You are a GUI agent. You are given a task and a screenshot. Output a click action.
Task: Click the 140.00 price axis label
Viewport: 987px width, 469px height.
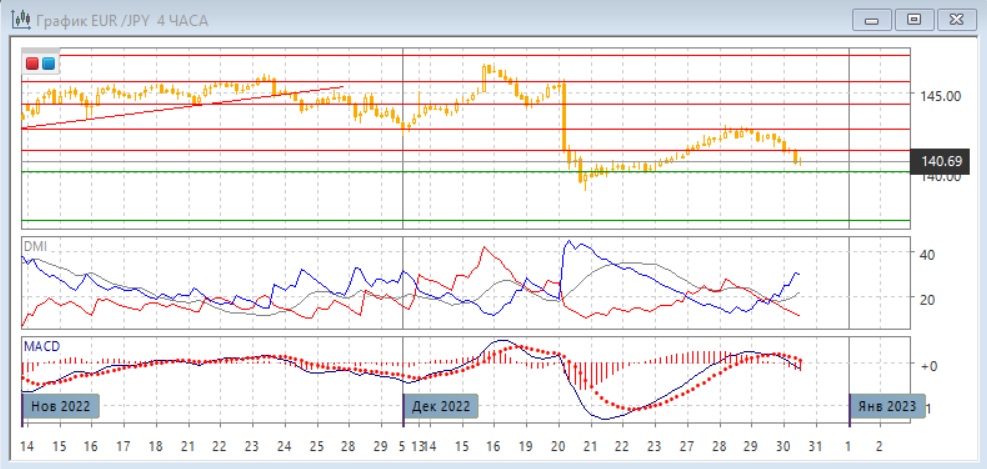pyautogui.click(x=940, y=177)
